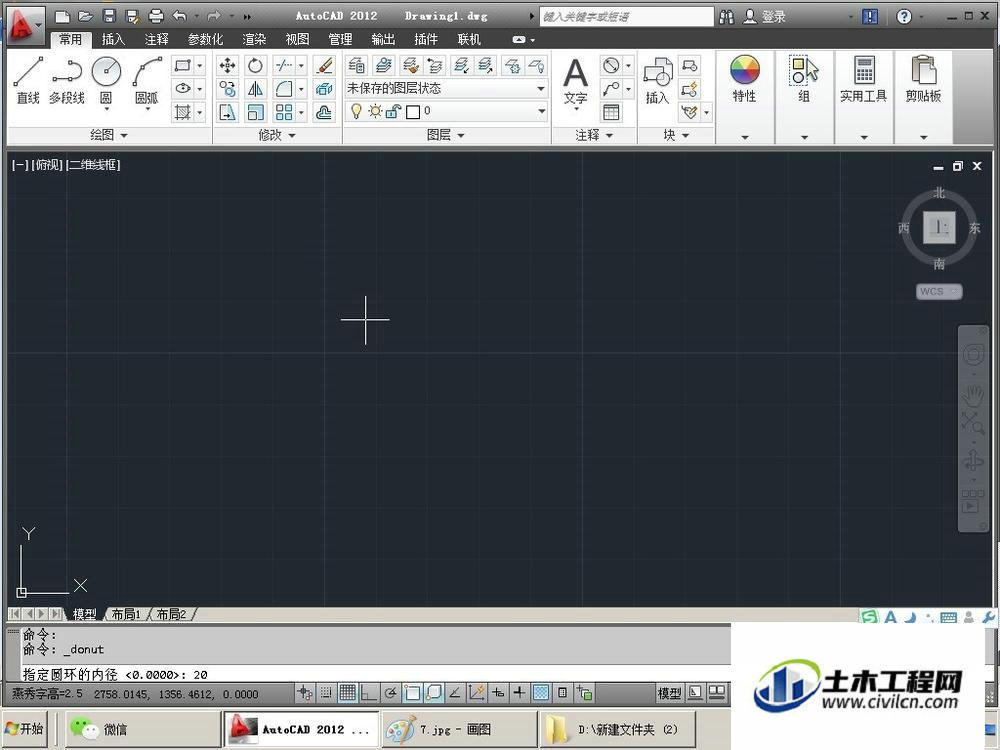
Task: Open the Parametric (参数化) ribbon tab
Action: pos(205,40)
